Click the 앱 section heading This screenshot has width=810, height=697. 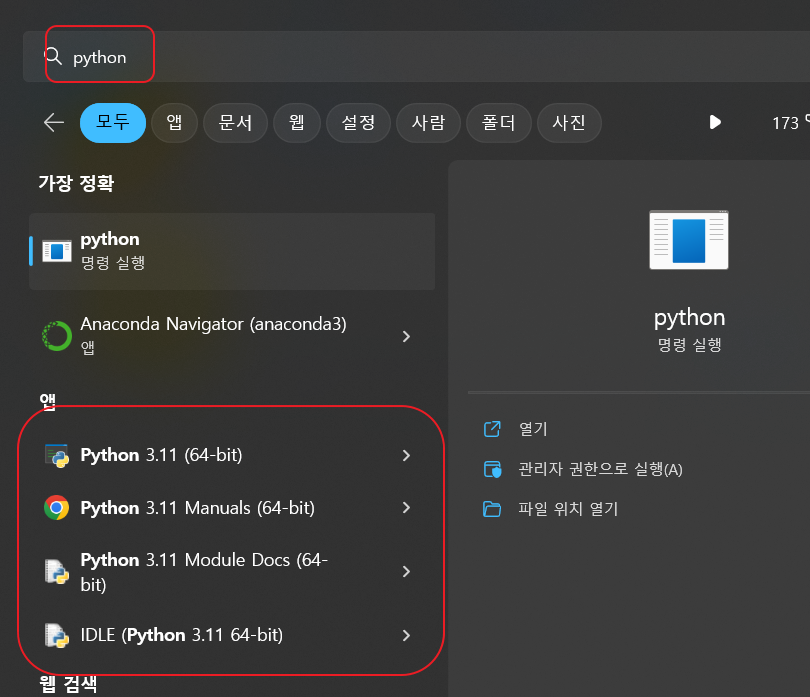(48, 401)
